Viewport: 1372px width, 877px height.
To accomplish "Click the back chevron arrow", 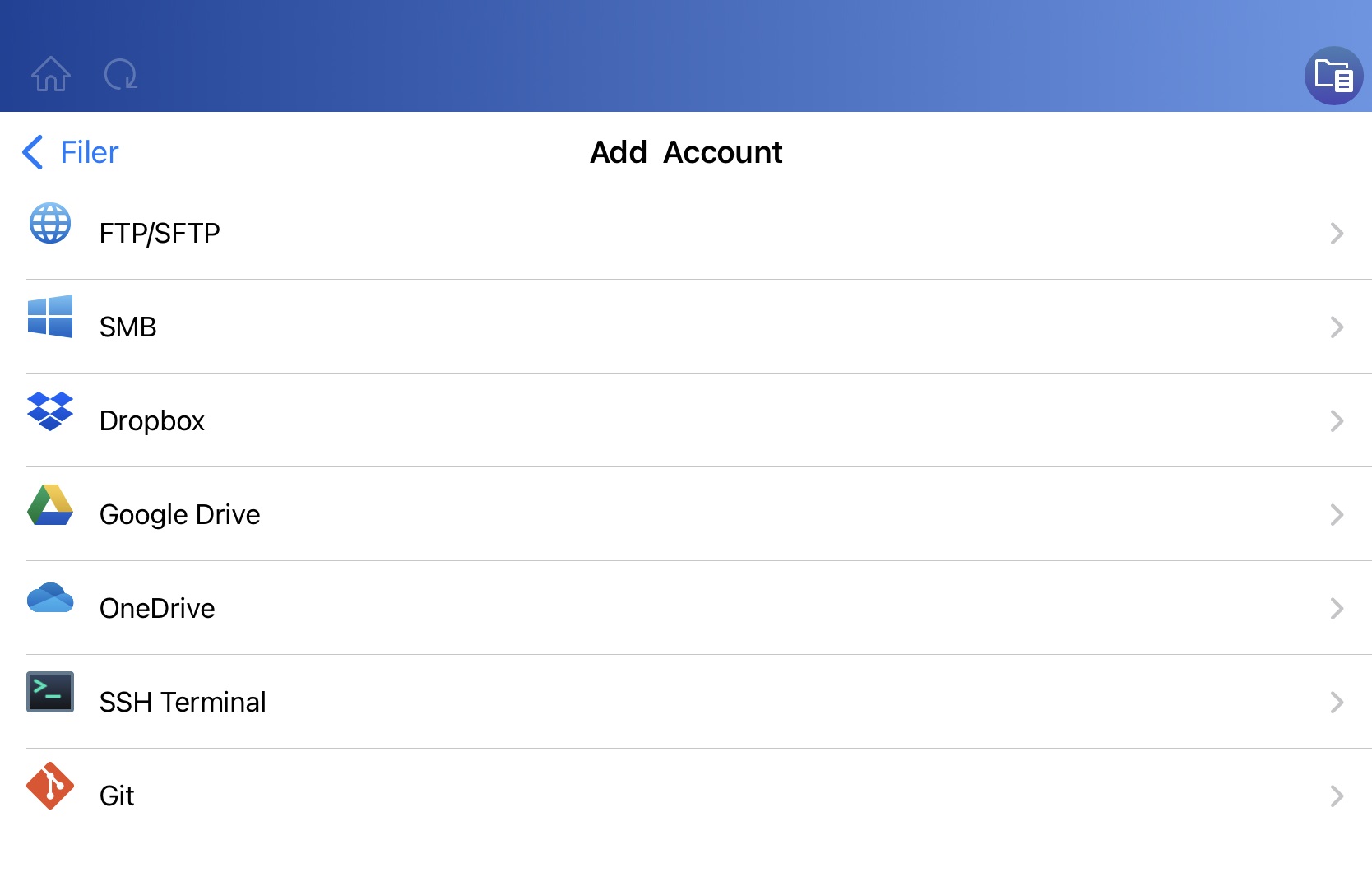I will (32, 152).
